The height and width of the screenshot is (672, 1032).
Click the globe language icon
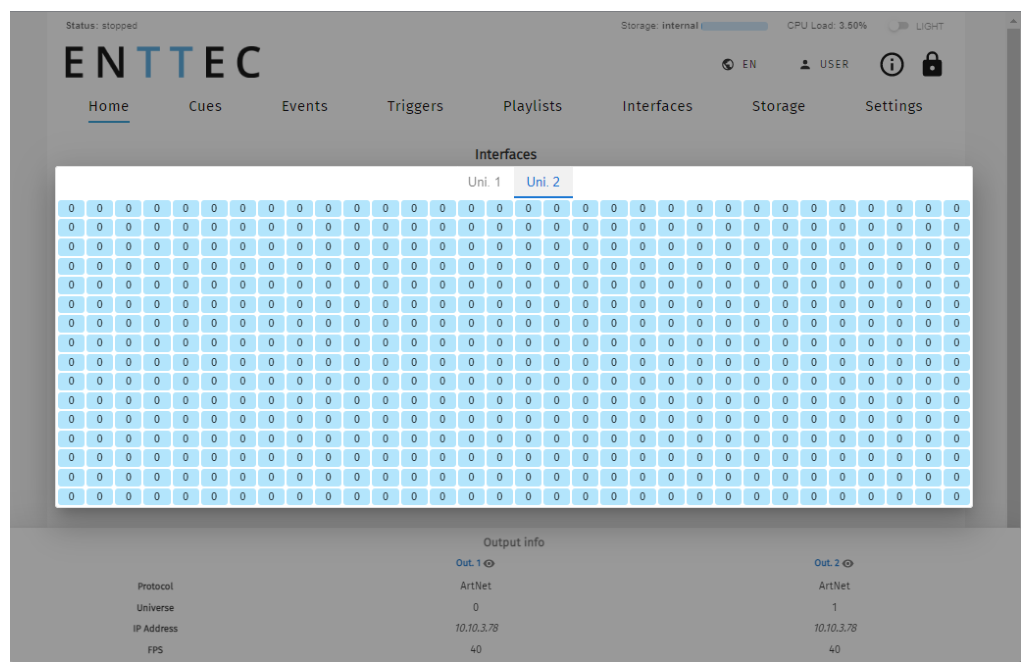[x=727, y=65]
